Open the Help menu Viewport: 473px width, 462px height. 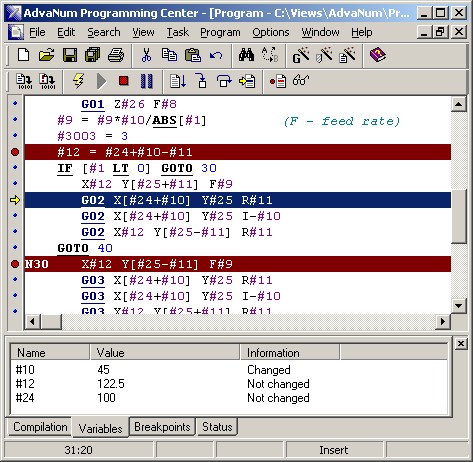[362, 32]
